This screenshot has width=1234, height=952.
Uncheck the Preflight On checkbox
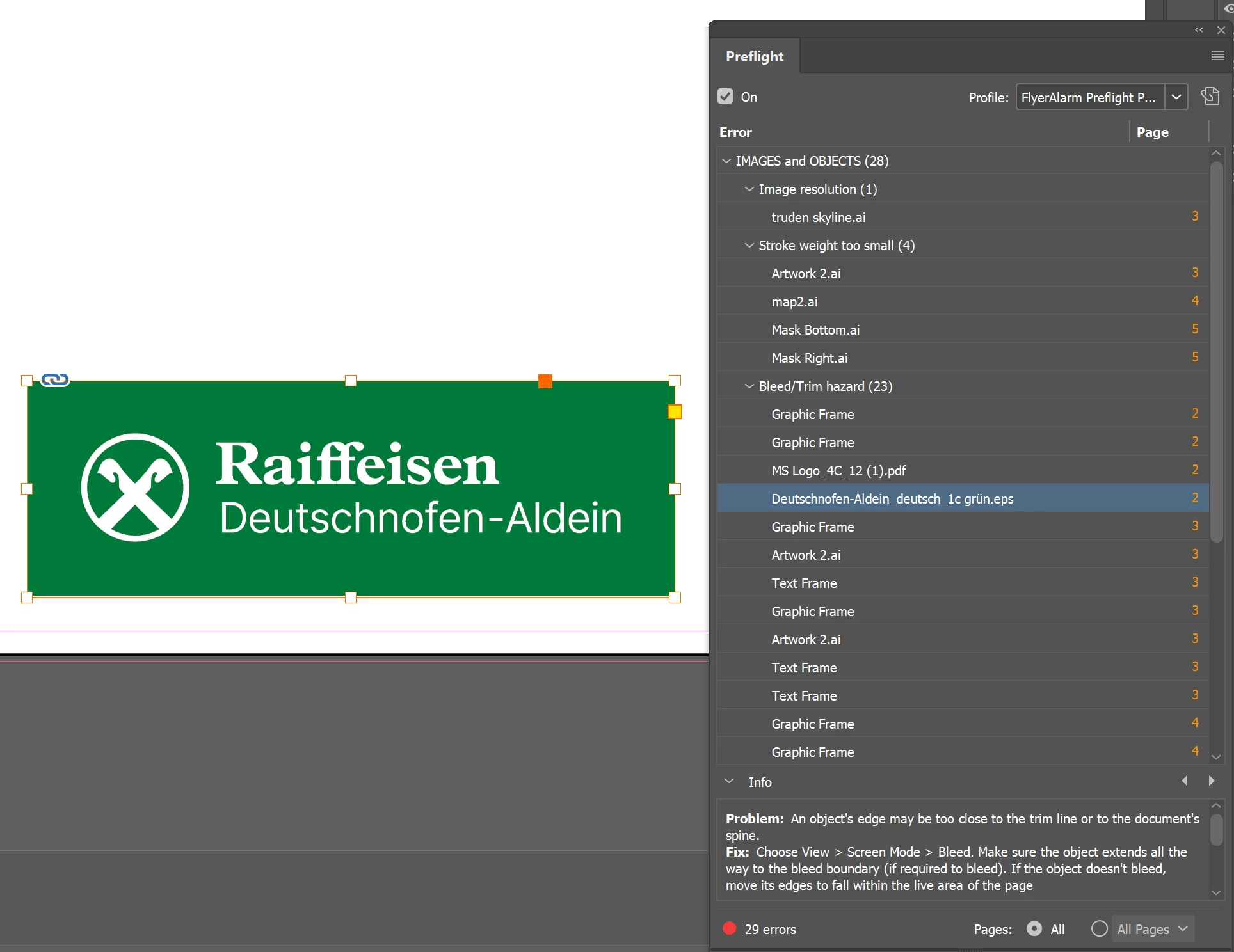click(725, 97)
